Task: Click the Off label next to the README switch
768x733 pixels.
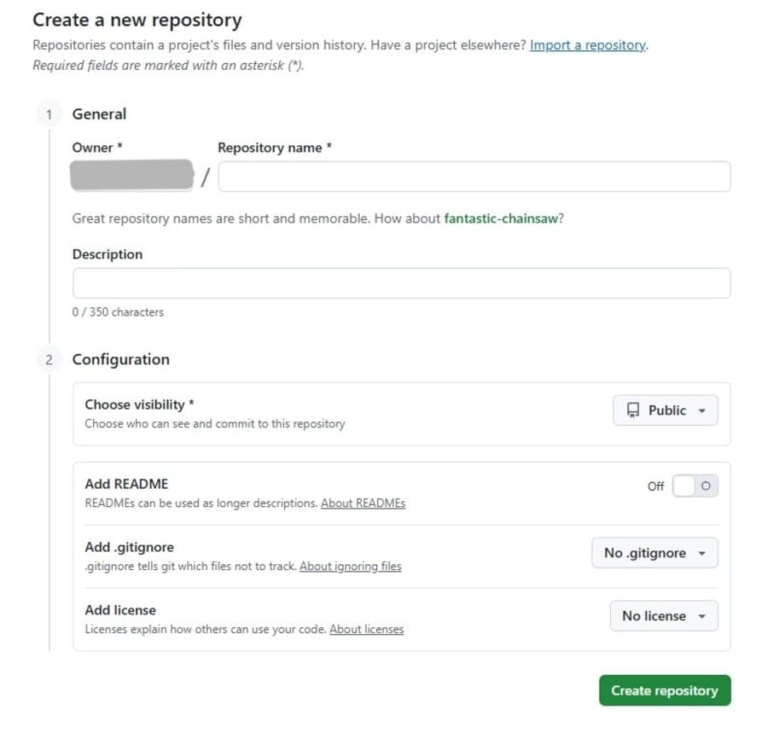Action: (x=655, y=487)
